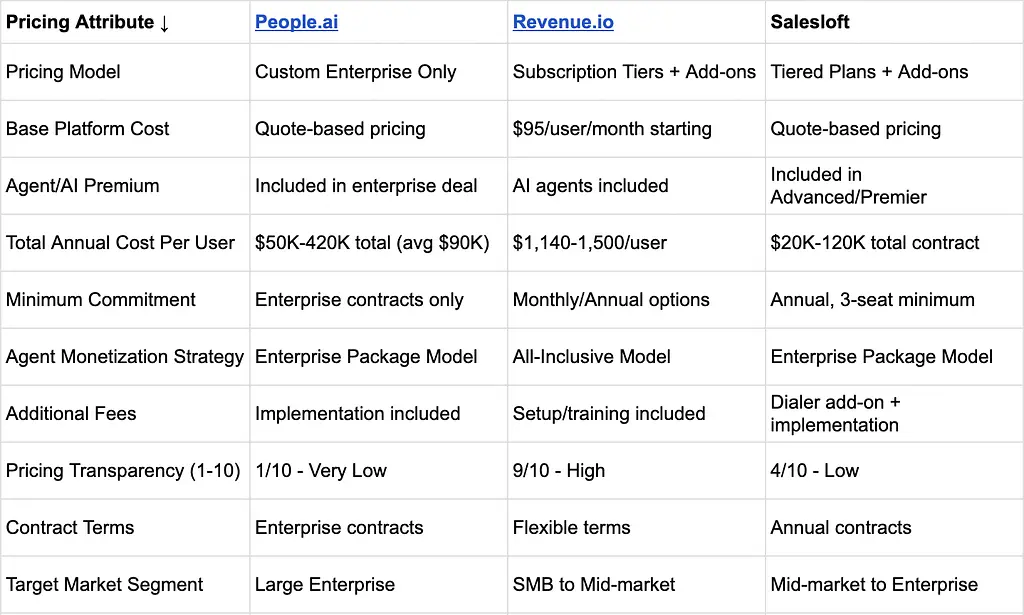Click the Flexible terms cell
1024x615 pixels.
pos(571,528)
